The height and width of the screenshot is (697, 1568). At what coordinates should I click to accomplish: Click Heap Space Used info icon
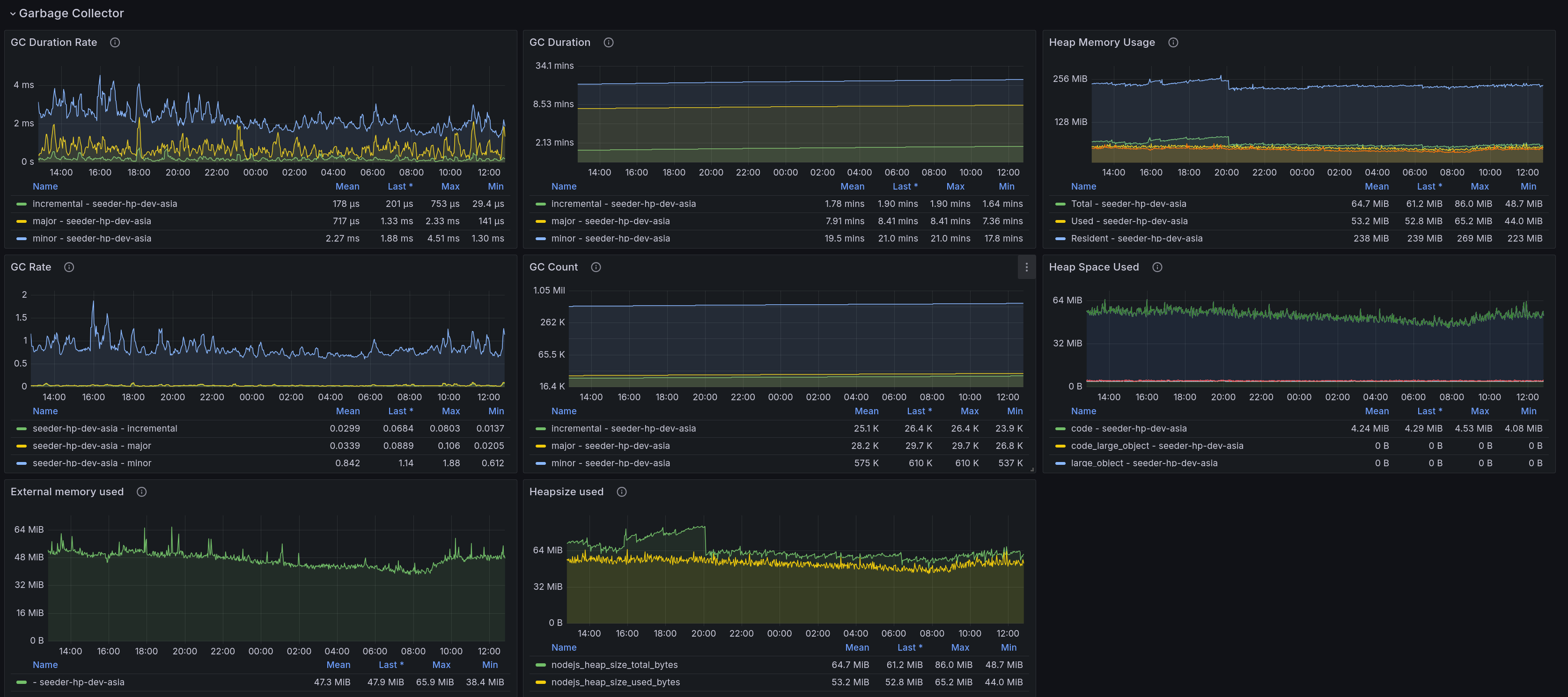1157,267
